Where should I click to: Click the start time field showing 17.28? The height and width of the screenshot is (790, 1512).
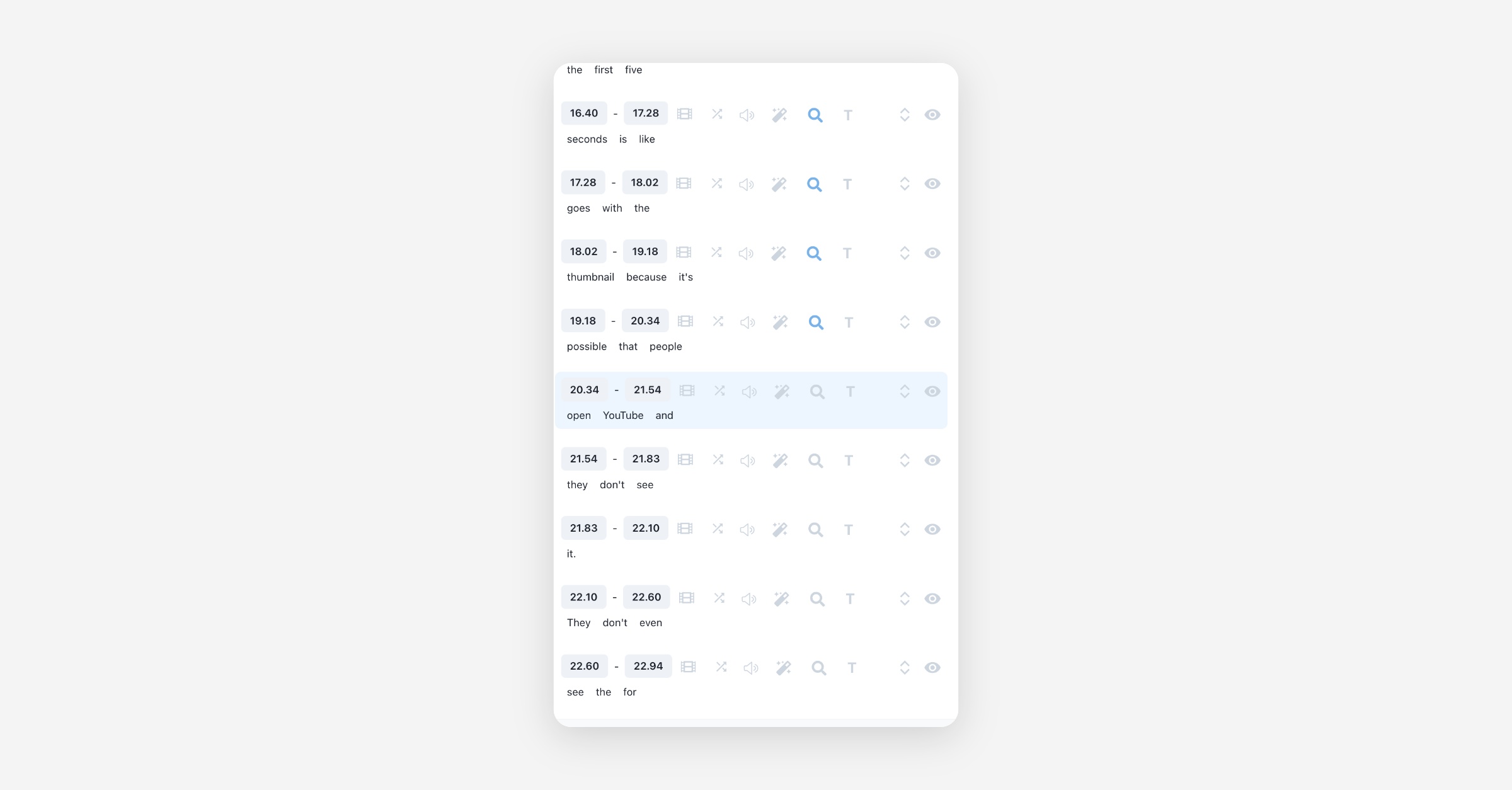coord(583,183)
